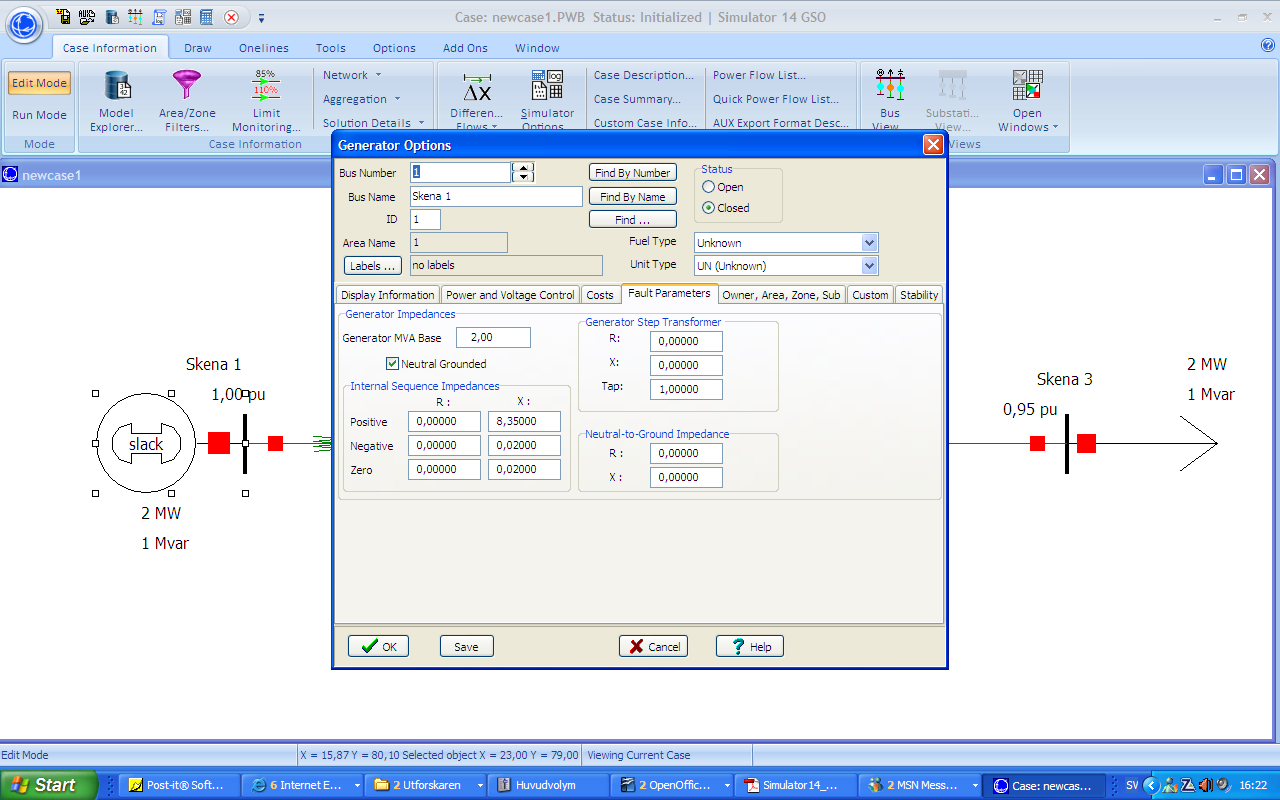1280x800 pixels.
Task: Click Internet Explorer taskbar button
Action: coord(303,785)
